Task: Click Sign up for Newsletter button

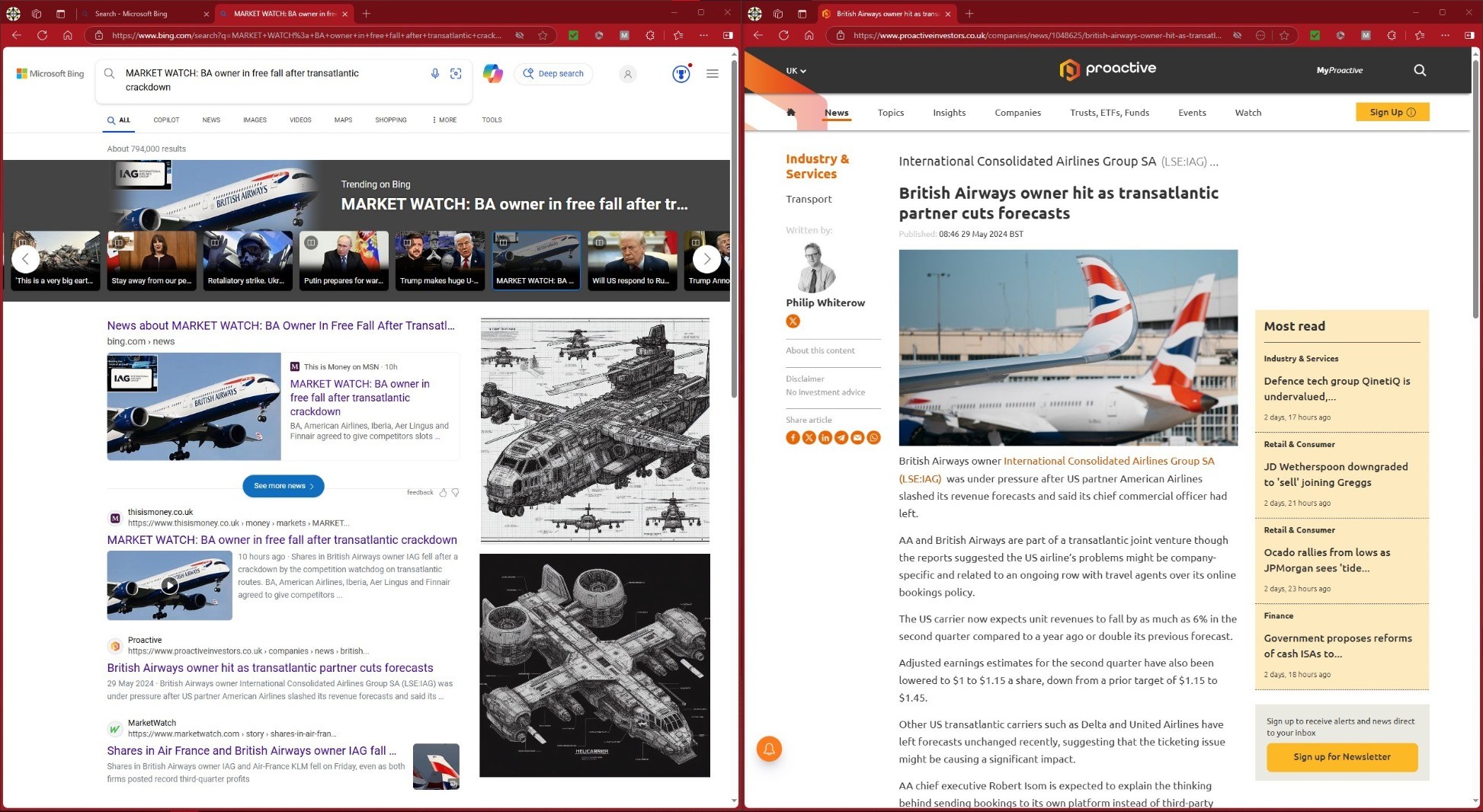Action: click(x=1342, y=757)
